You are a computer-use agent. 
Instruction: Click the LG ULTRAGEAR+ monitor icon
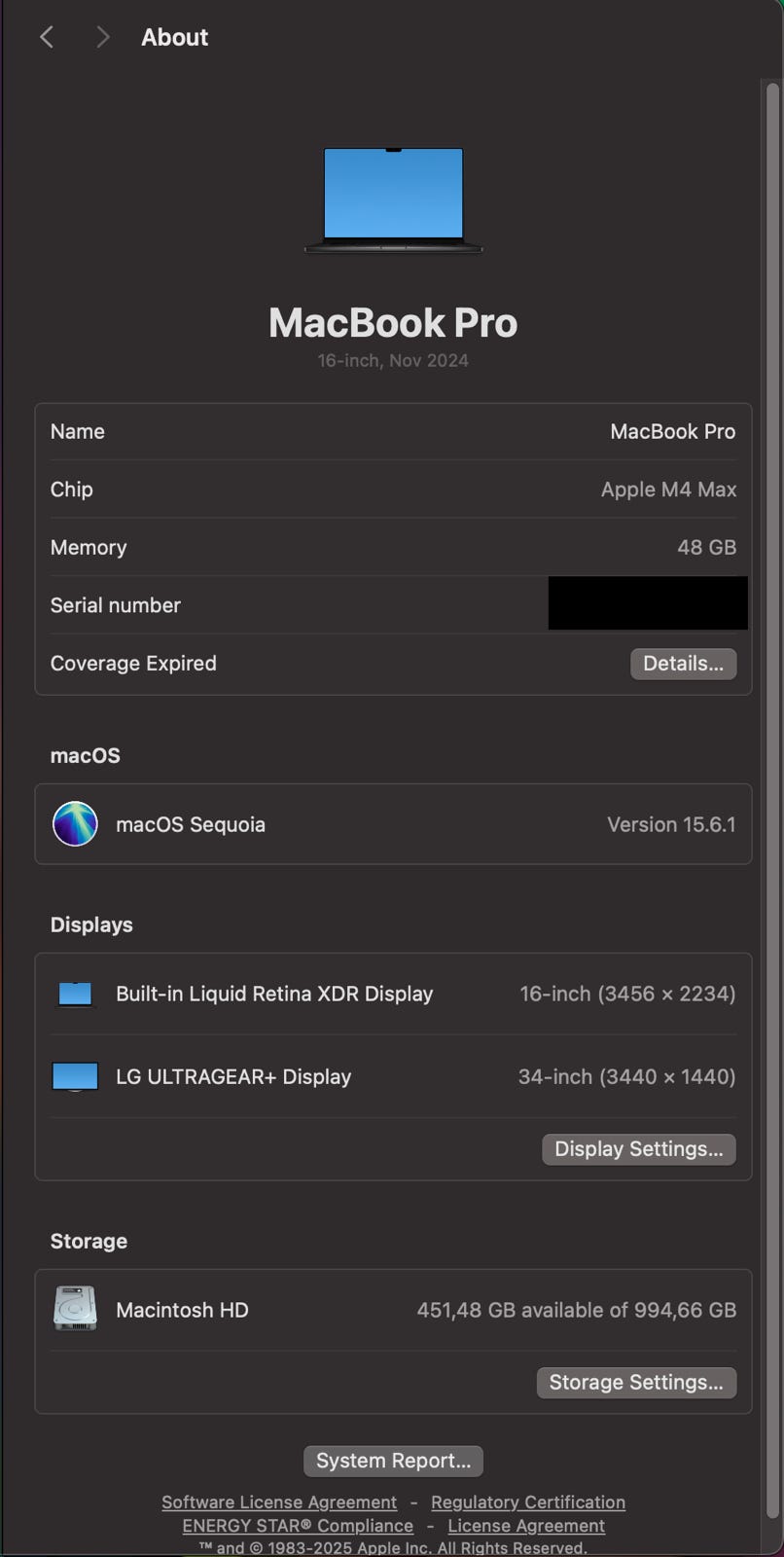pos(75,1076)
